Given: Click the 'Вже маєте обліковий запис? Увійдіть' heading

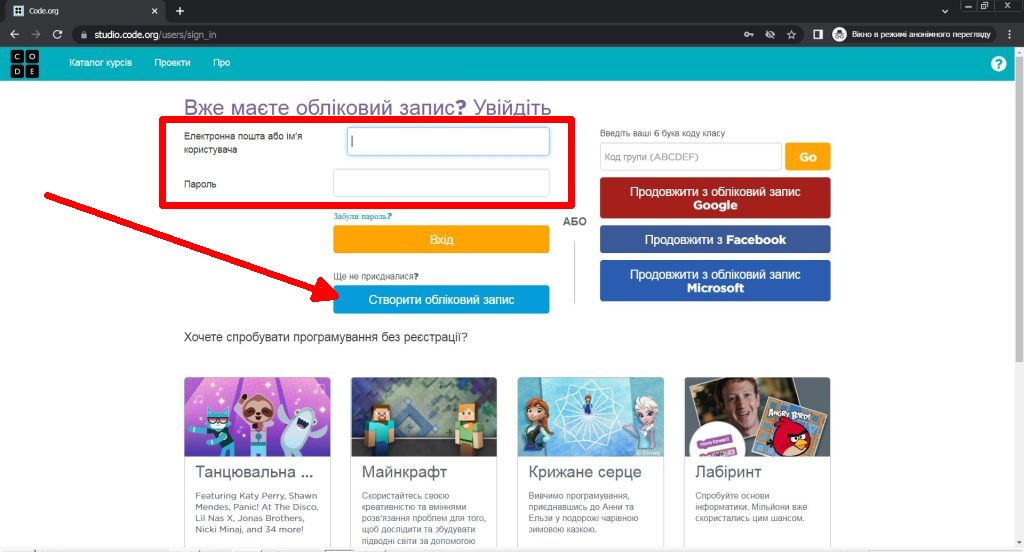Looking at the screenshot, I should click(368, 107).
